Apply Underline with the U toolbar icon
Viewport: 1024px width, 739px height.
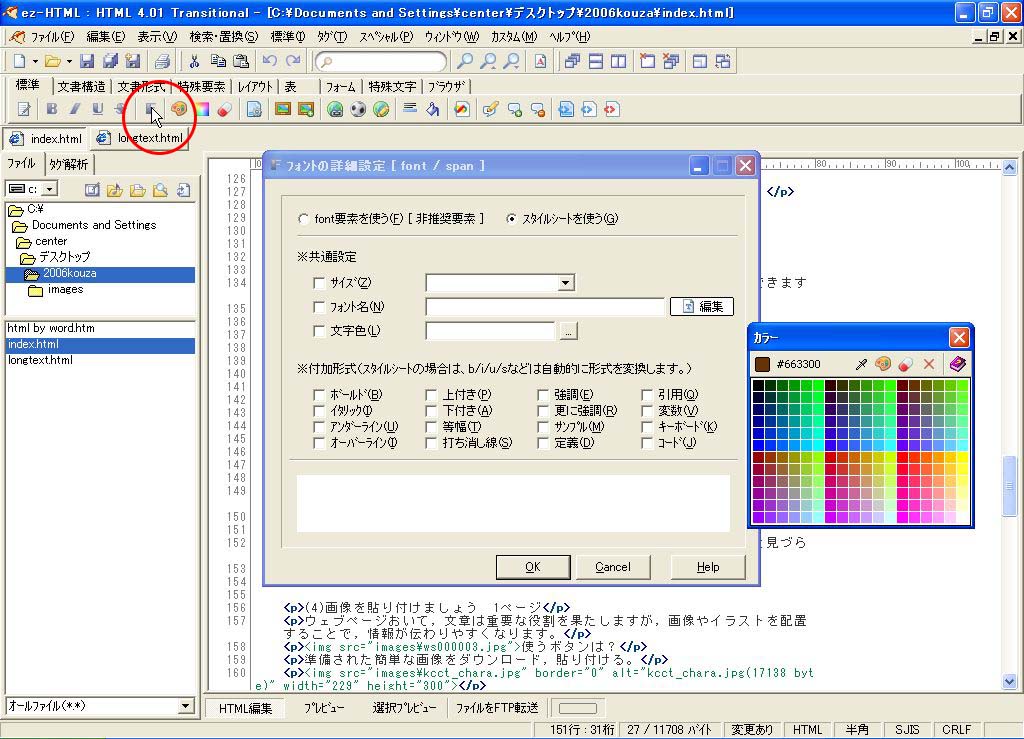97,109
